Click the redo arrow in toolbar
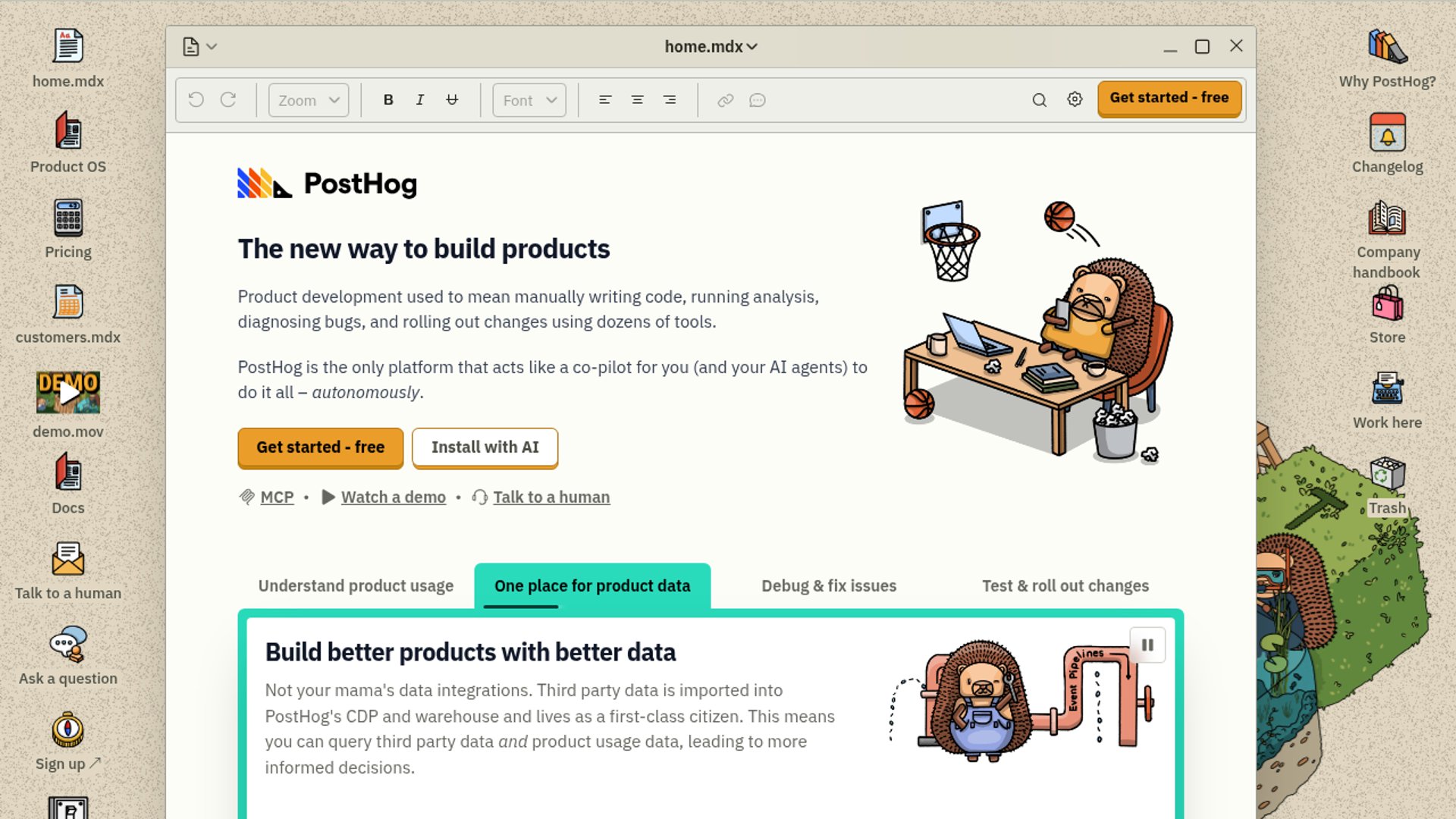This screenshot has height=819, width=1456. point(228,100)
